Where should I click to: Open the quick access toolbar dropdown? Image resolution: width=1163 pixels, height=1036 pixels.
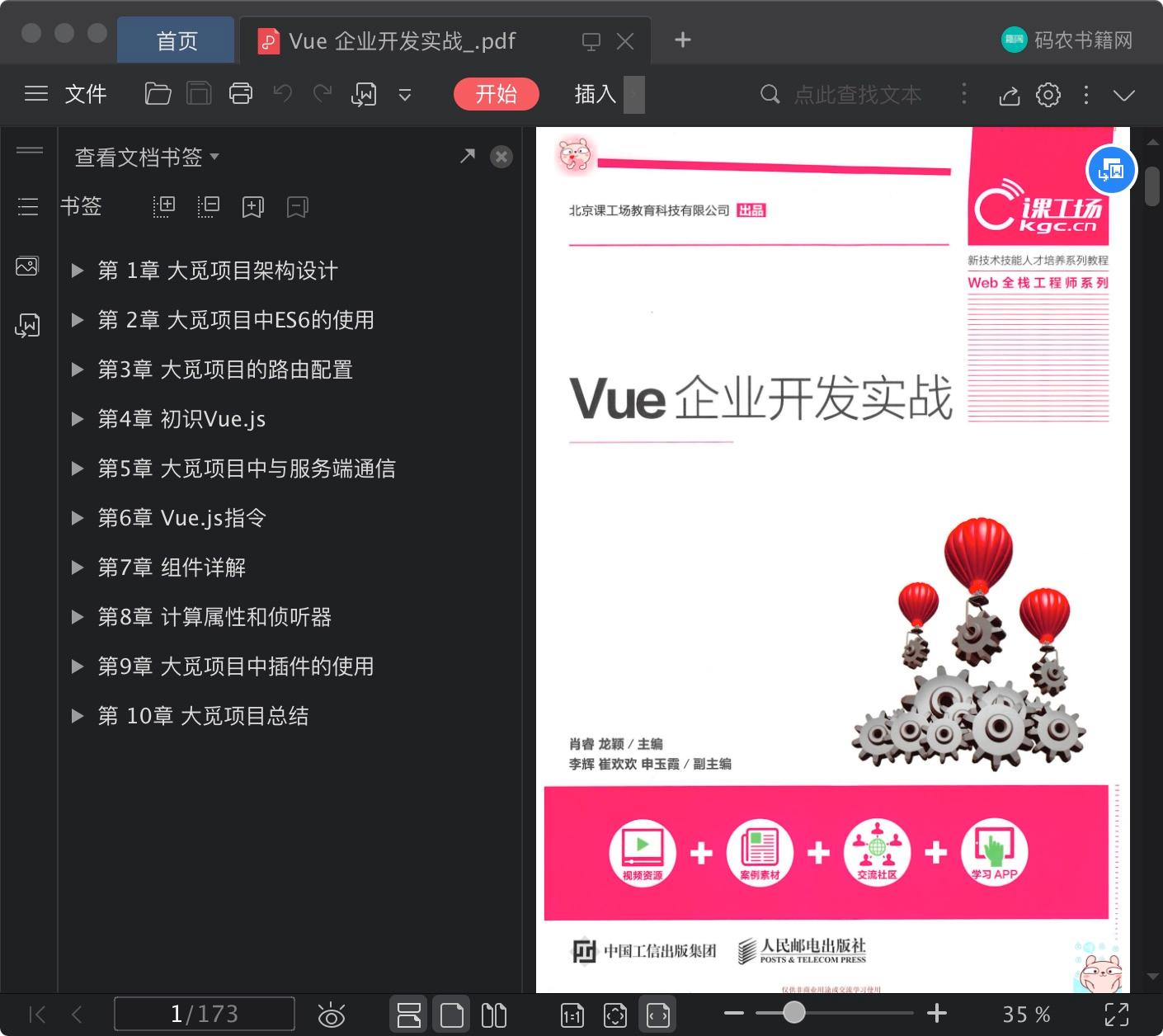(405, 95)
